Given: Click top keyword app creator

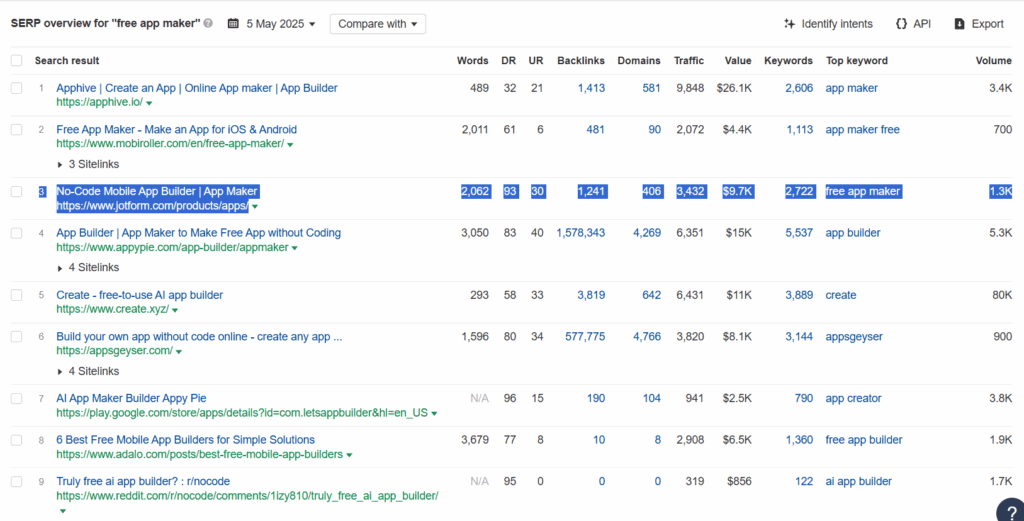Looking at the screenshot, I should [854, 398].
